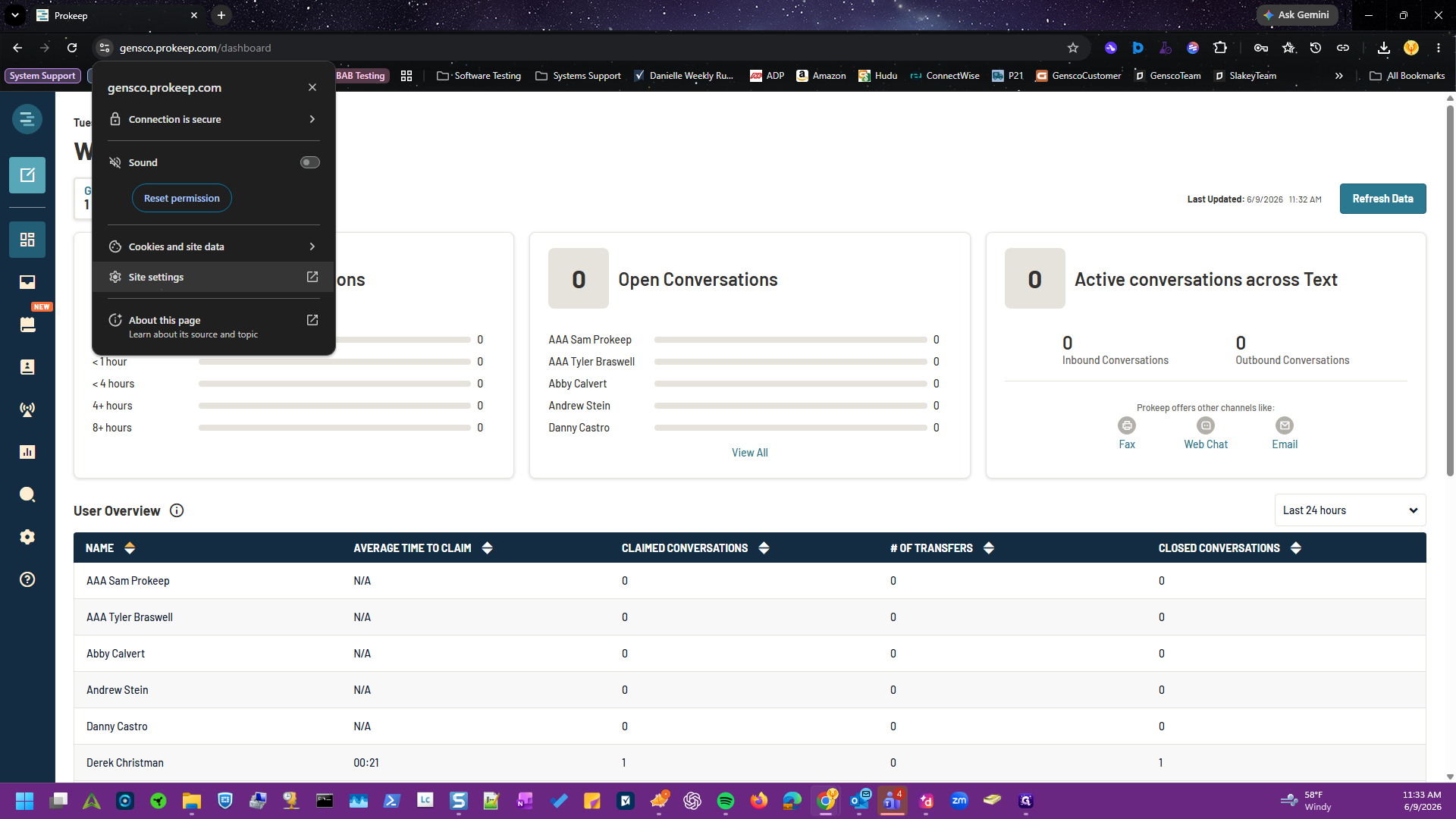Click Derek Christman in the table
This screenshot has height=819, width=1456.
coord(124,763)
